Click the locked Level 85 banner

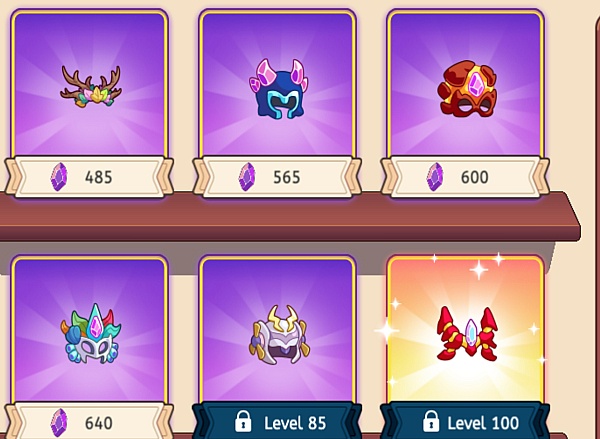coord(277,420)
